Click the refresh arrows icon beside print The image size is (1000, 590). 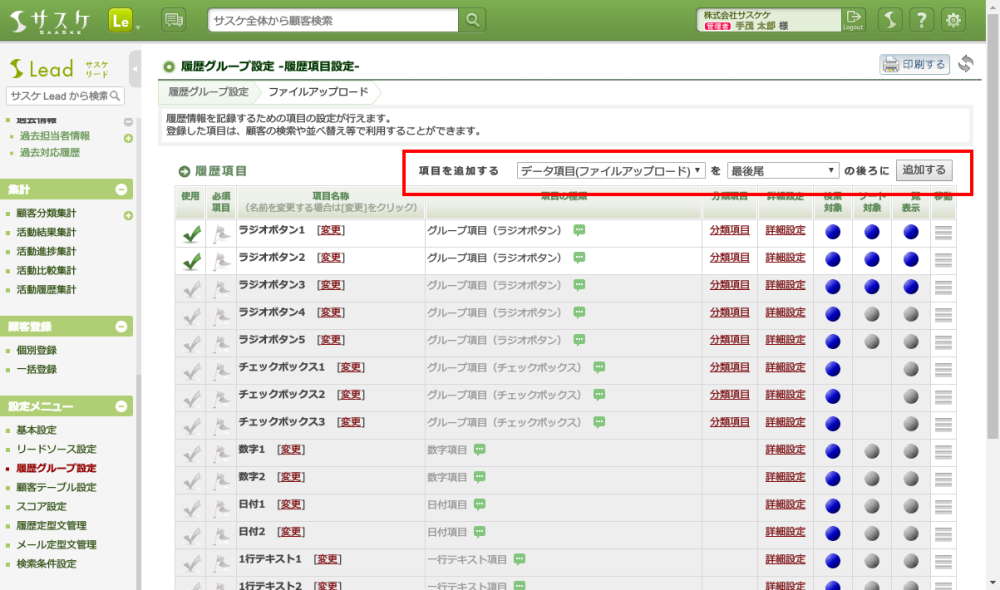965,65
